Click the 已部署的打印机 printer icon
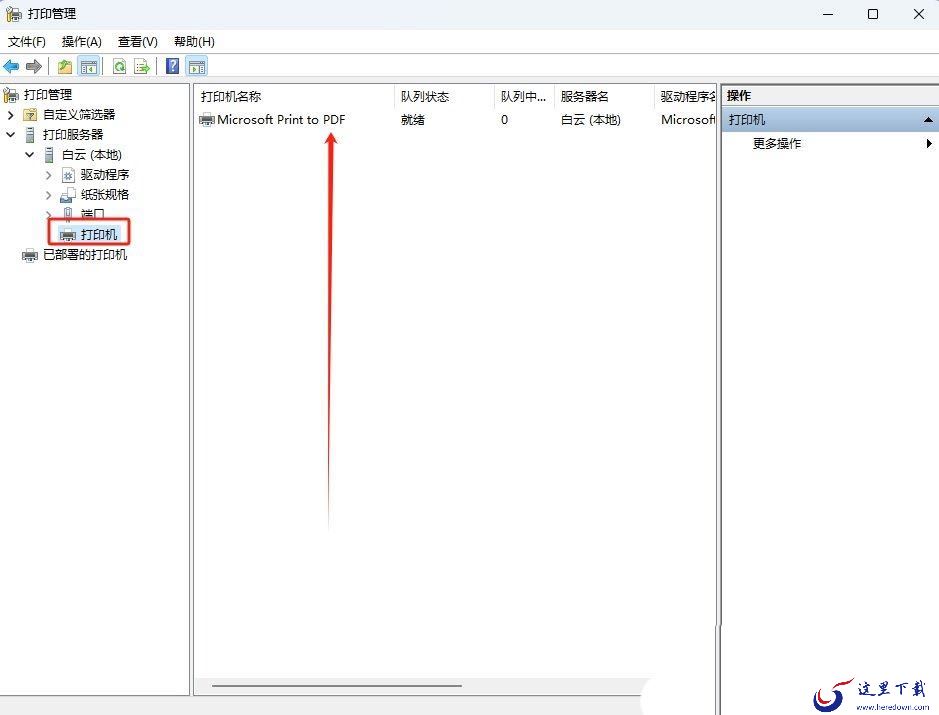The height and width of the screenshot is (715, 939). click(30, 256)
